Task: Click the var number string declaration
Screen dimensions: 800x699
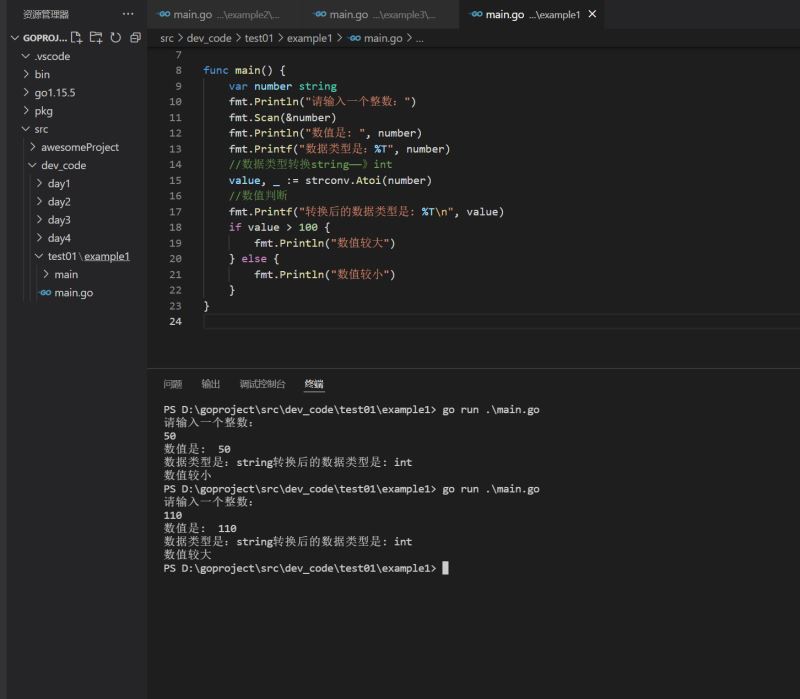Action: (283, 86)
